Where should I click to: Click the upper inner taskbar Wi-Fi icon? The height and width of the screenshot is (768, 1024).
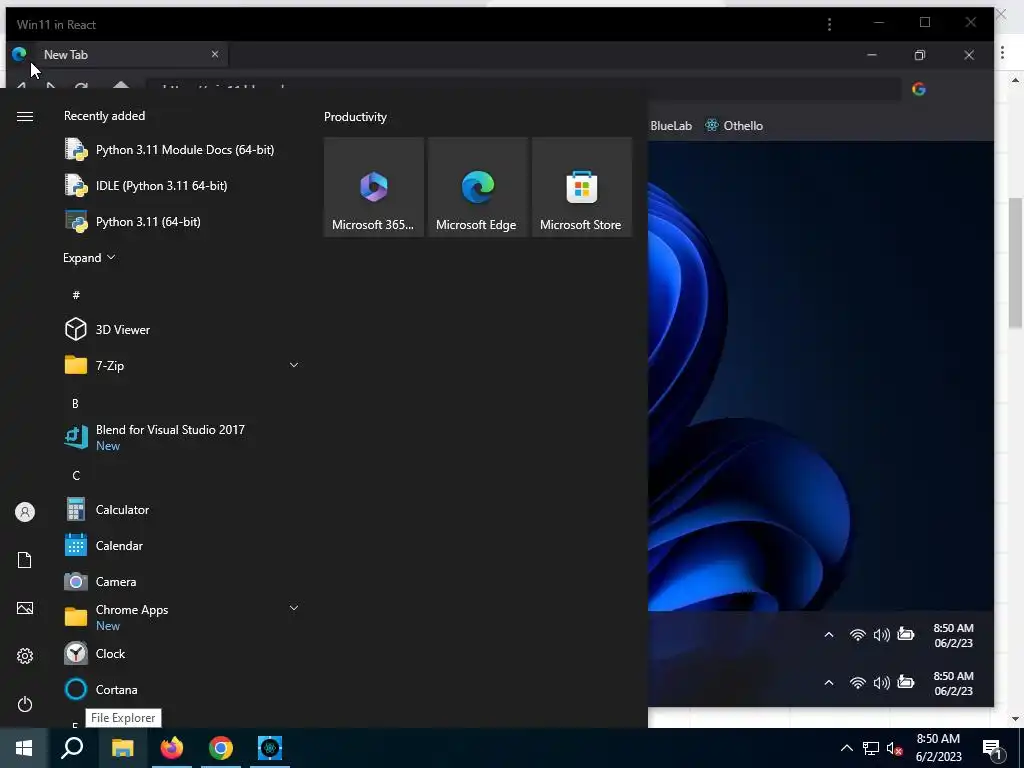pos(857,634)
